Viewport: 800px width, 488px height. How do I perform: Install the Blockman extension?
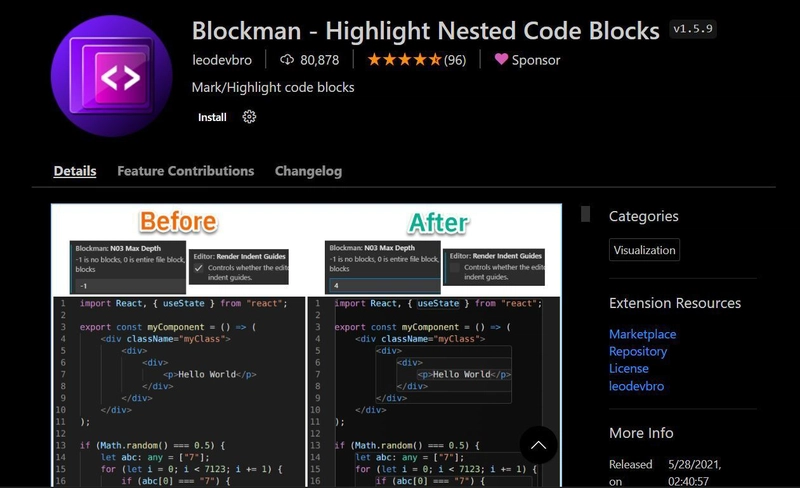coord(212,117)
